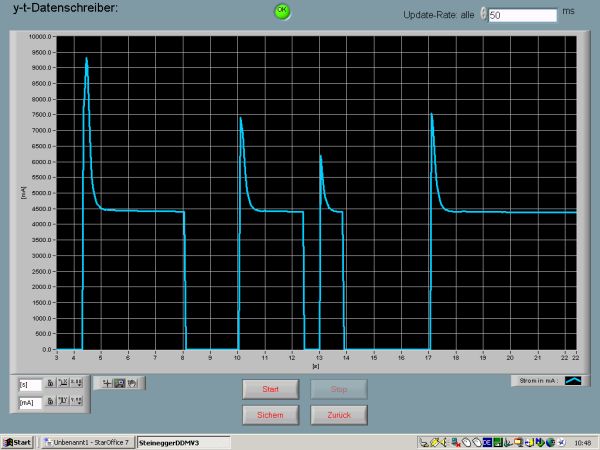Image resolution: width=600 pixels, height=450 pixels.
Task: Select the graph cursor crosshair tool
Action: tap(108, 383)
